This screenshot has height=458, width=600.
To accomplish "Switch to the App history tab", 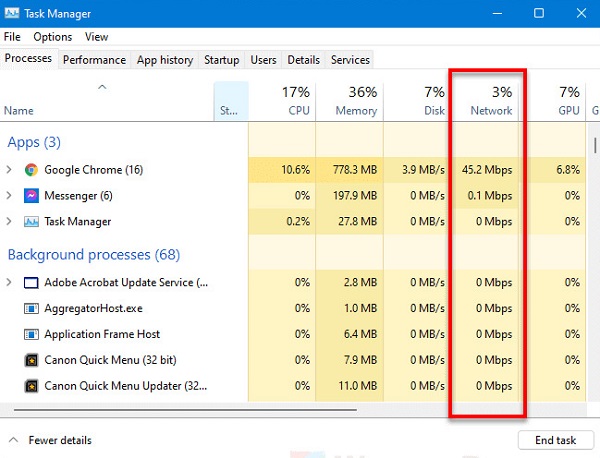I will tap(165, 60).
